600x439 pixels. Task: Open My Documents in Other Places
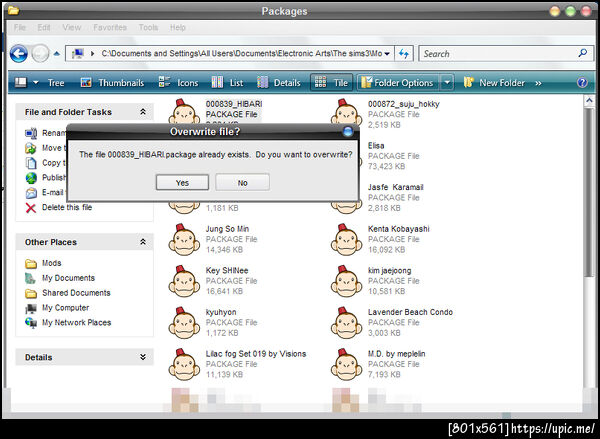[x=68, y=278]
